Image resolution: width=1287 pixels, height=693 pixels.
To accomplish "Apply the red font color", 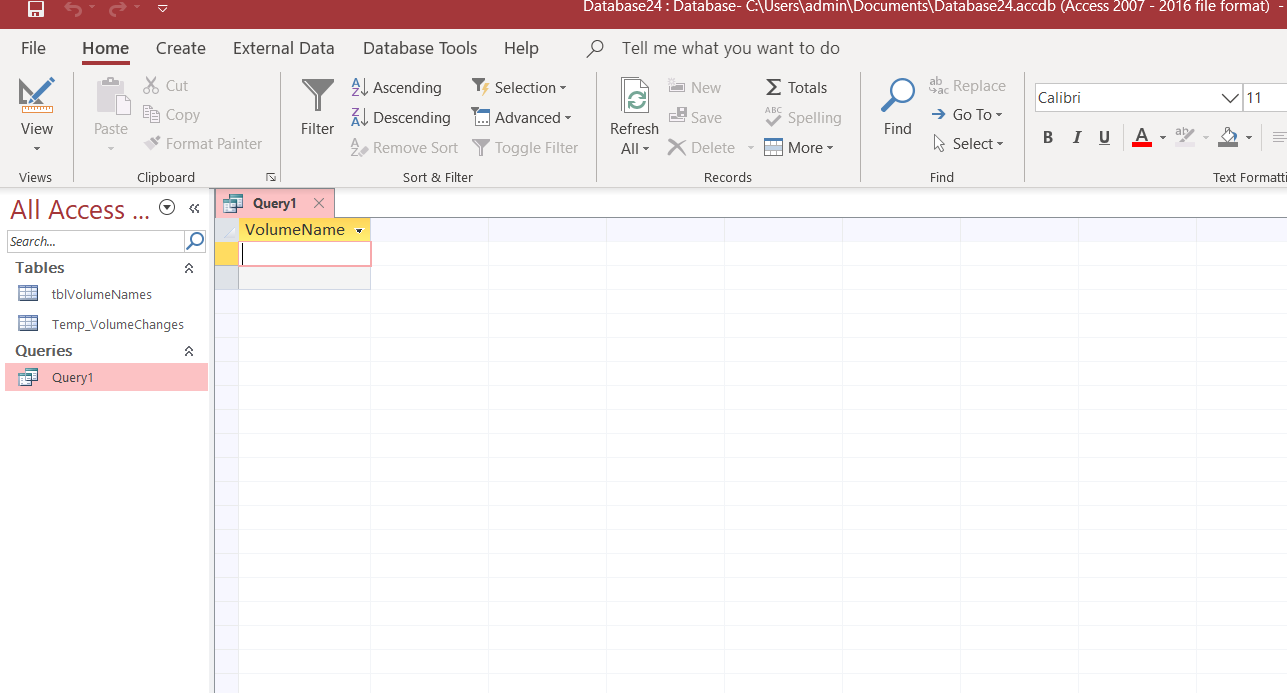I will tap(1142, 137).
